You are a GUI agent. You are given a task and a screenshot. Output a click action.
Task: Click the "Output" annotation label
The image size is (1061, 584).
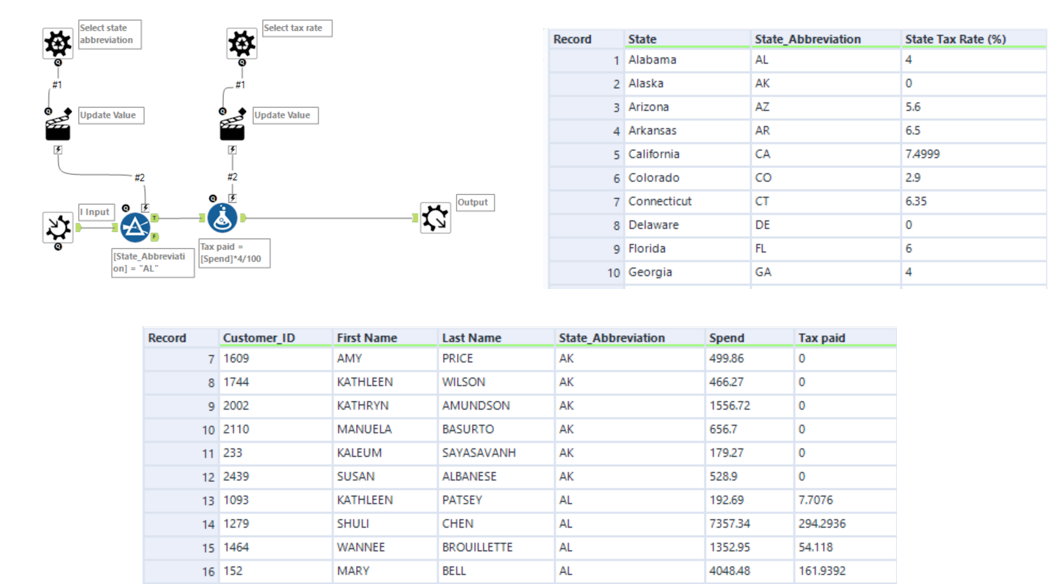[x=474, y=202]
